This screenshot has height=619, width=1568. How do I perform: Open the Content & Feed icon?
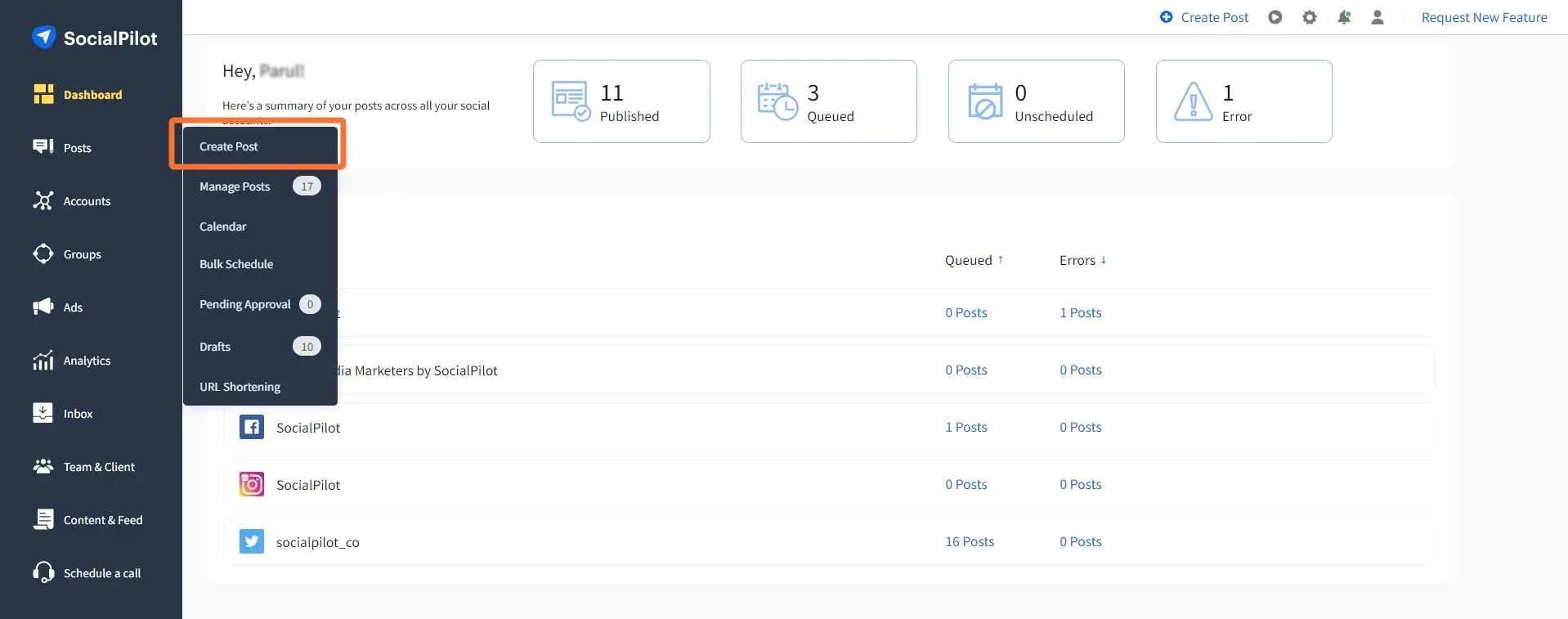[43, 519]
